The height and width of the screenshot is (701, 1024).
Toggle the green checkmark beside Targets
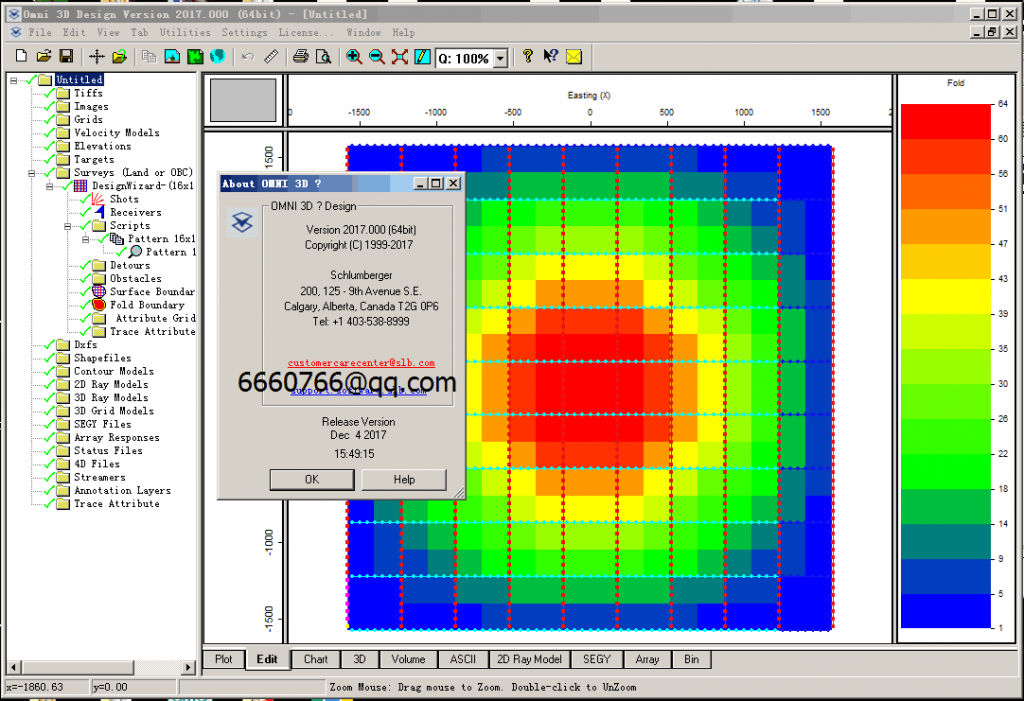(49, 159)
